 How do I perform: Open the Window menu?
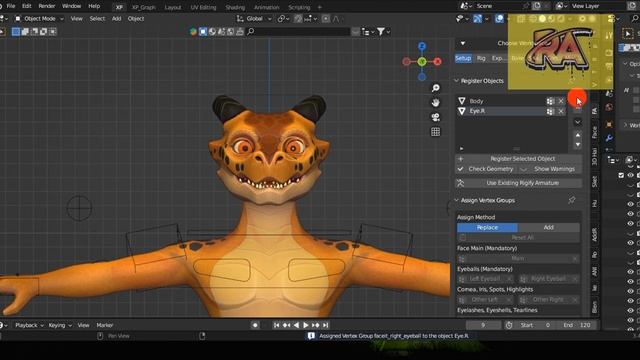71,6
